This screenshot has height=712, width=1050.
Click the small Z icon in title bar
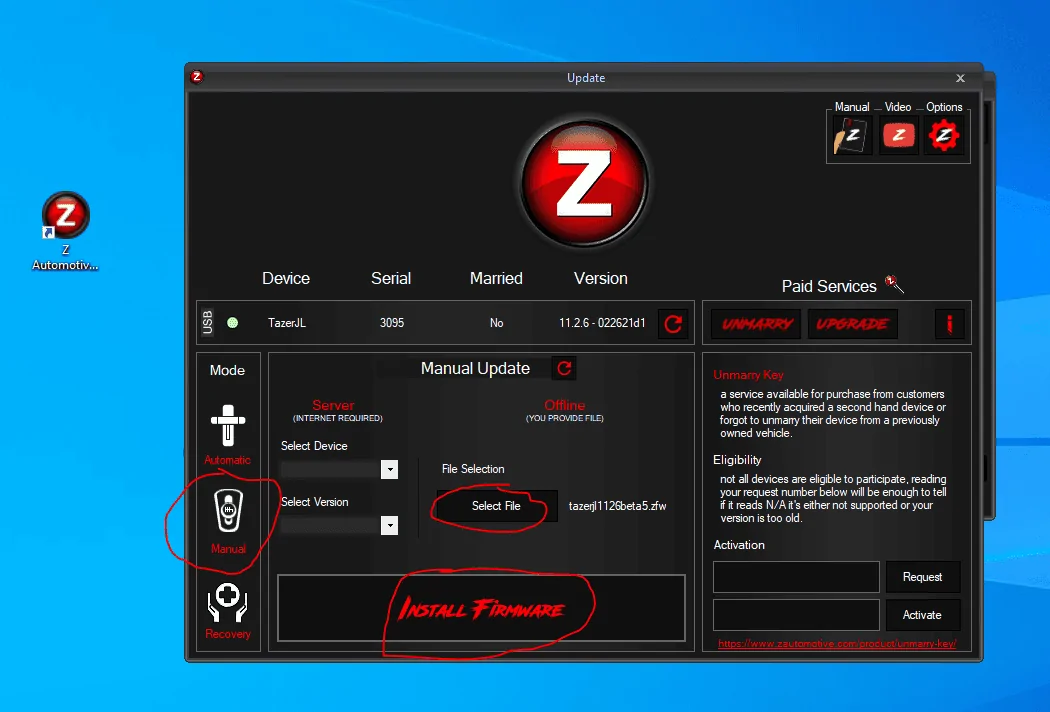pyautogui.click(x=196, y=77)
